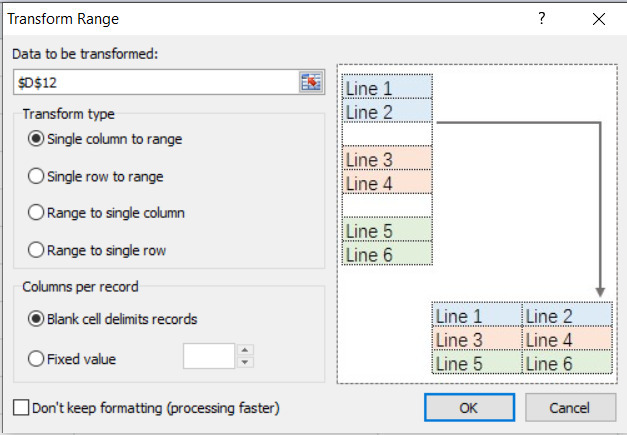Screen dimensions: 627x435
Task: Decrease fixed value with down arrow
Action: 246,362
